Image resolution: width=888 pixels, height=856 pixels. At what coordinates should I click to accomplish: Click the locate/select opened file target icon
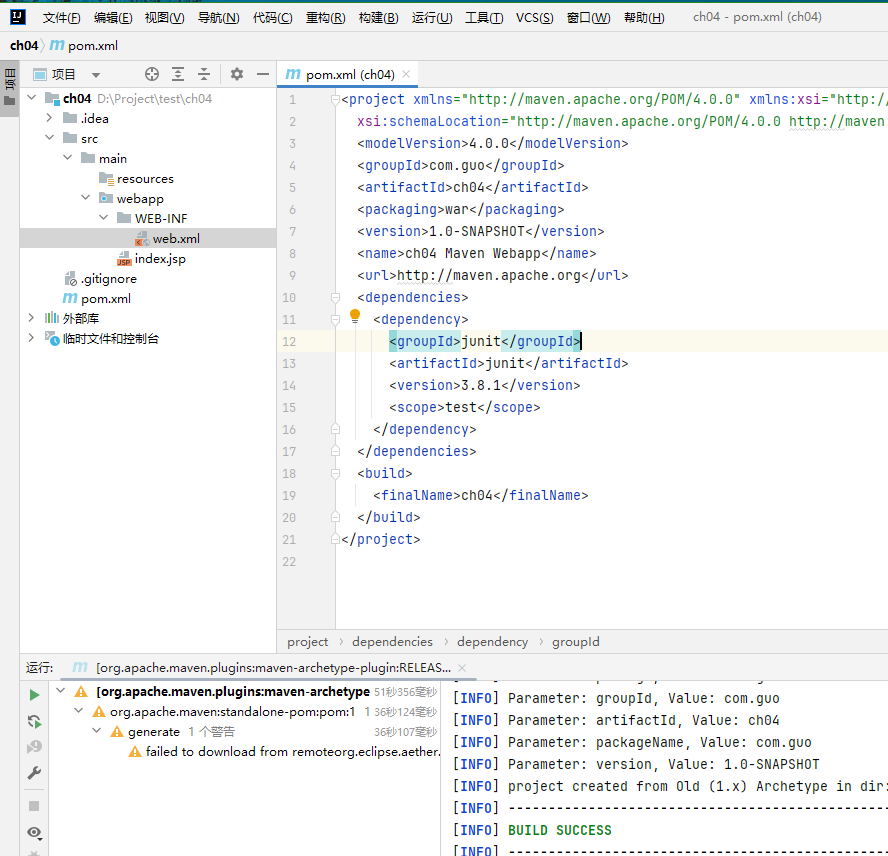(x=152, y=74)
